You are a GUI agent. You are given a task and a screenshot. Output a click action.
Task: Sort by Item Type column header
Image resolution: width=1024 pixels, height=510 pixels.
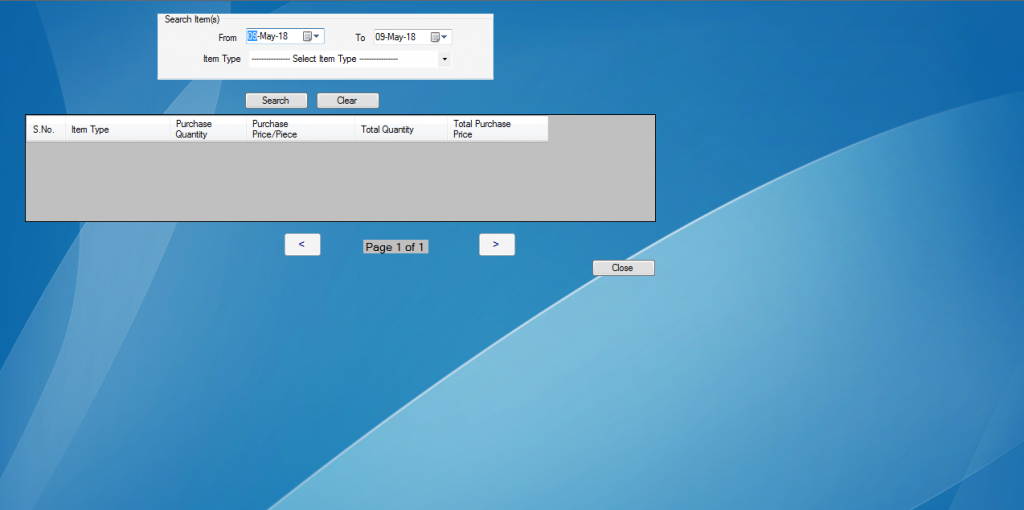click(x=118, y=129)
